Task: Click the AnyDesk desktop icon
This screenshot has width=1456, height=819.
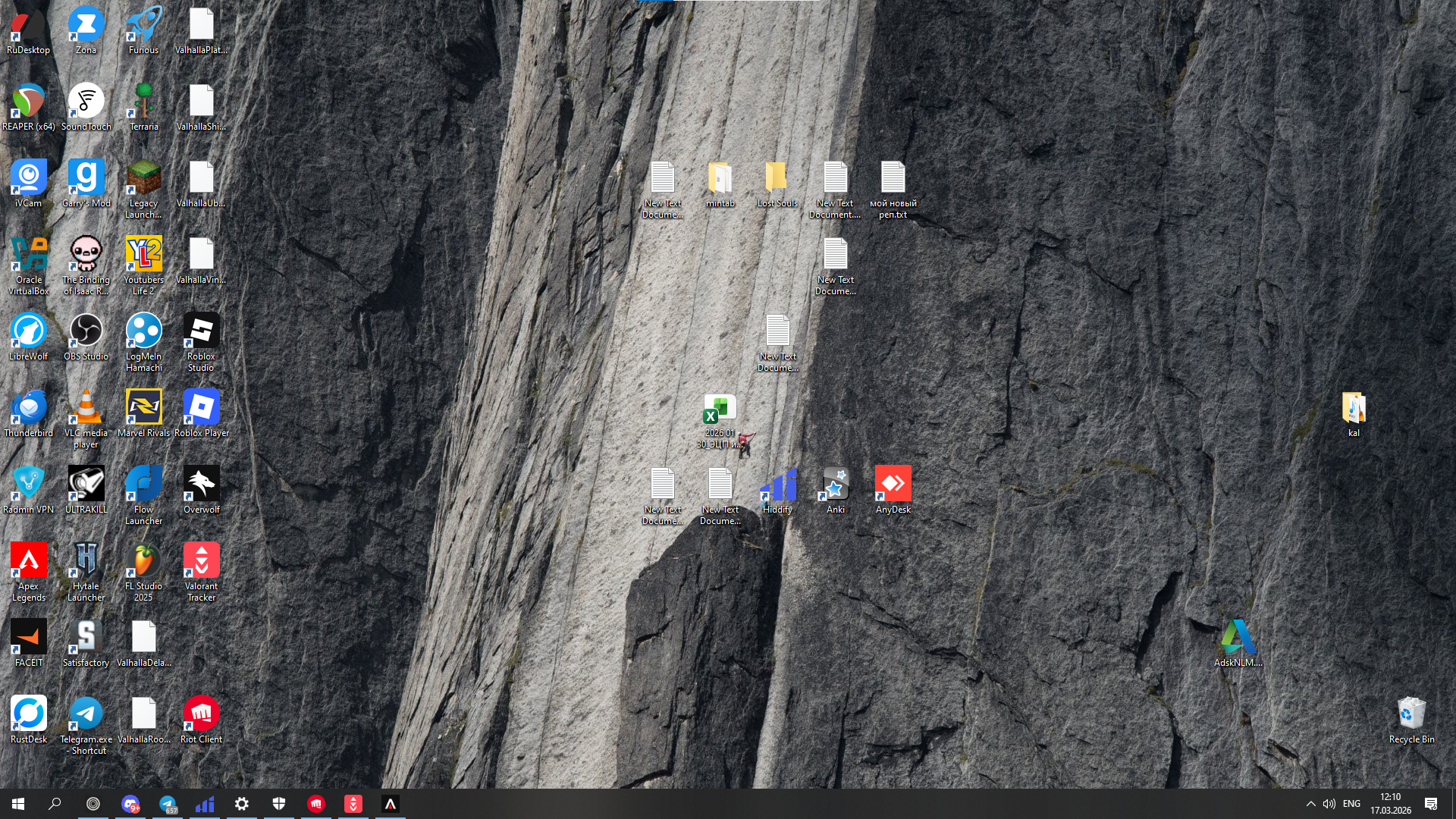Action: pyautogui.click(x=893, y=485)
